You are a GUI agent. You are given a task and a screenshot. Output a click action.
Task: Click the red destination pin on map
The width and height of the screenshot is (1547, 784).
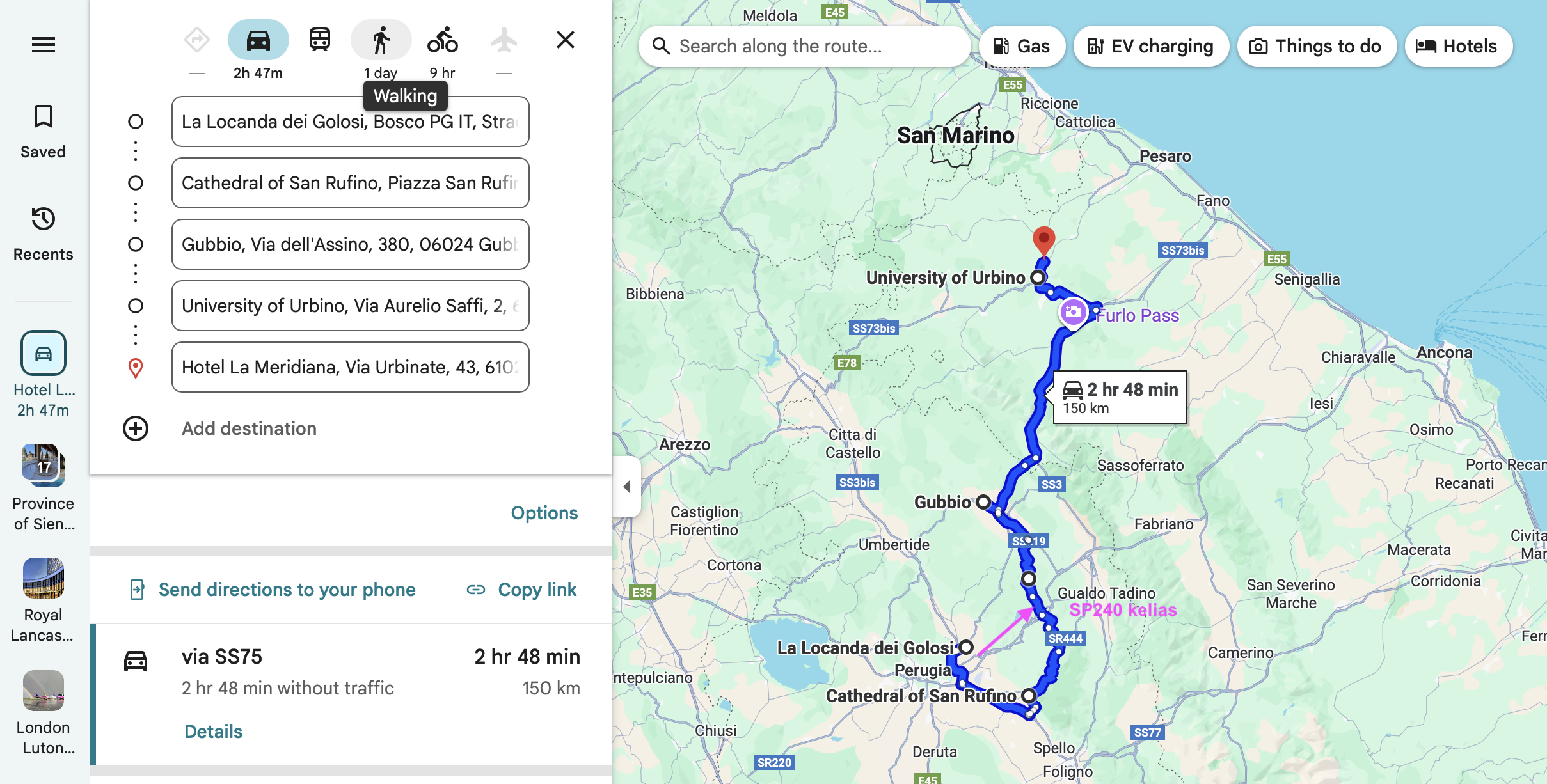coord(1043,240)
